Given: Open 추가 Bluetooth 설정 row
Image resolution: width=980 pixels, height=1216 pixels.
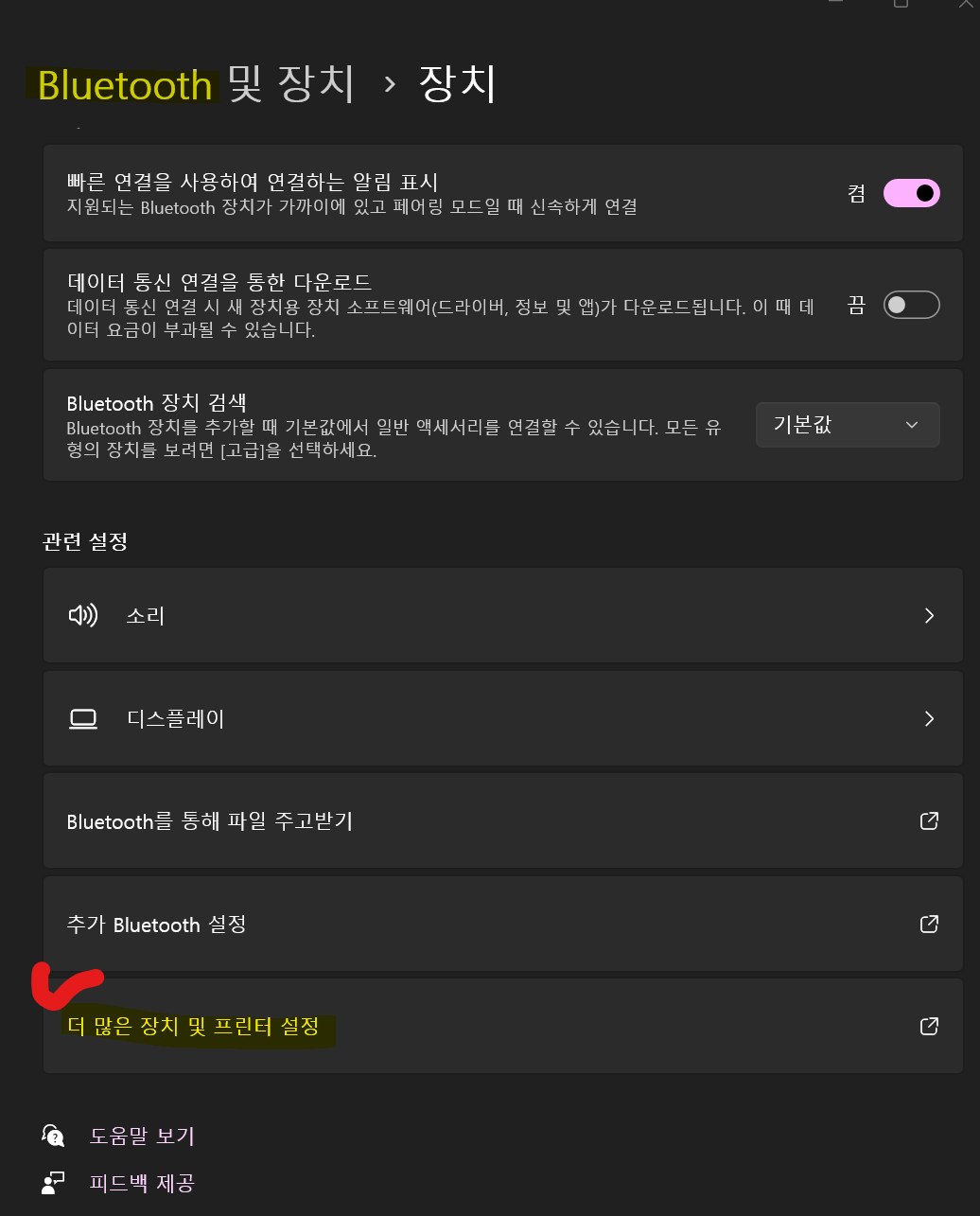Looking at the screenshot, I should 503,924.
